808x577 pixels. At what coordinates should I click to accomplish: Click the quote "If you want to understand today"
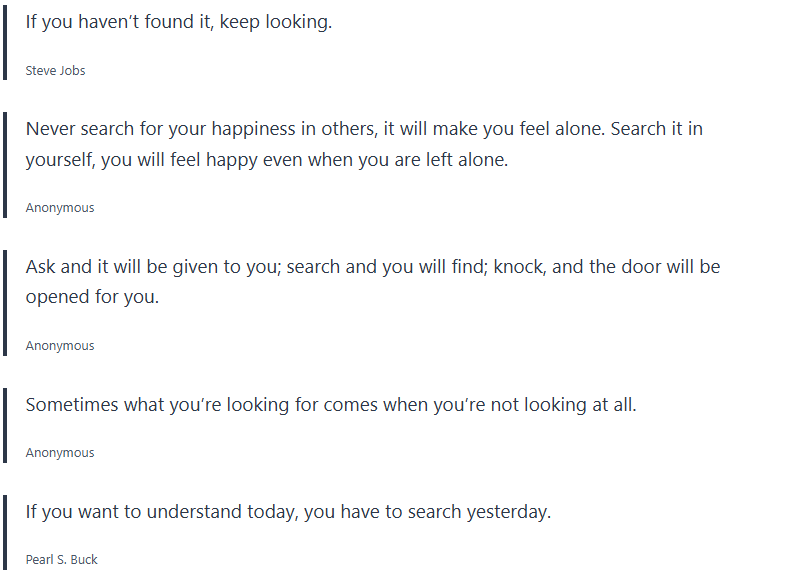tap(288, 512)
